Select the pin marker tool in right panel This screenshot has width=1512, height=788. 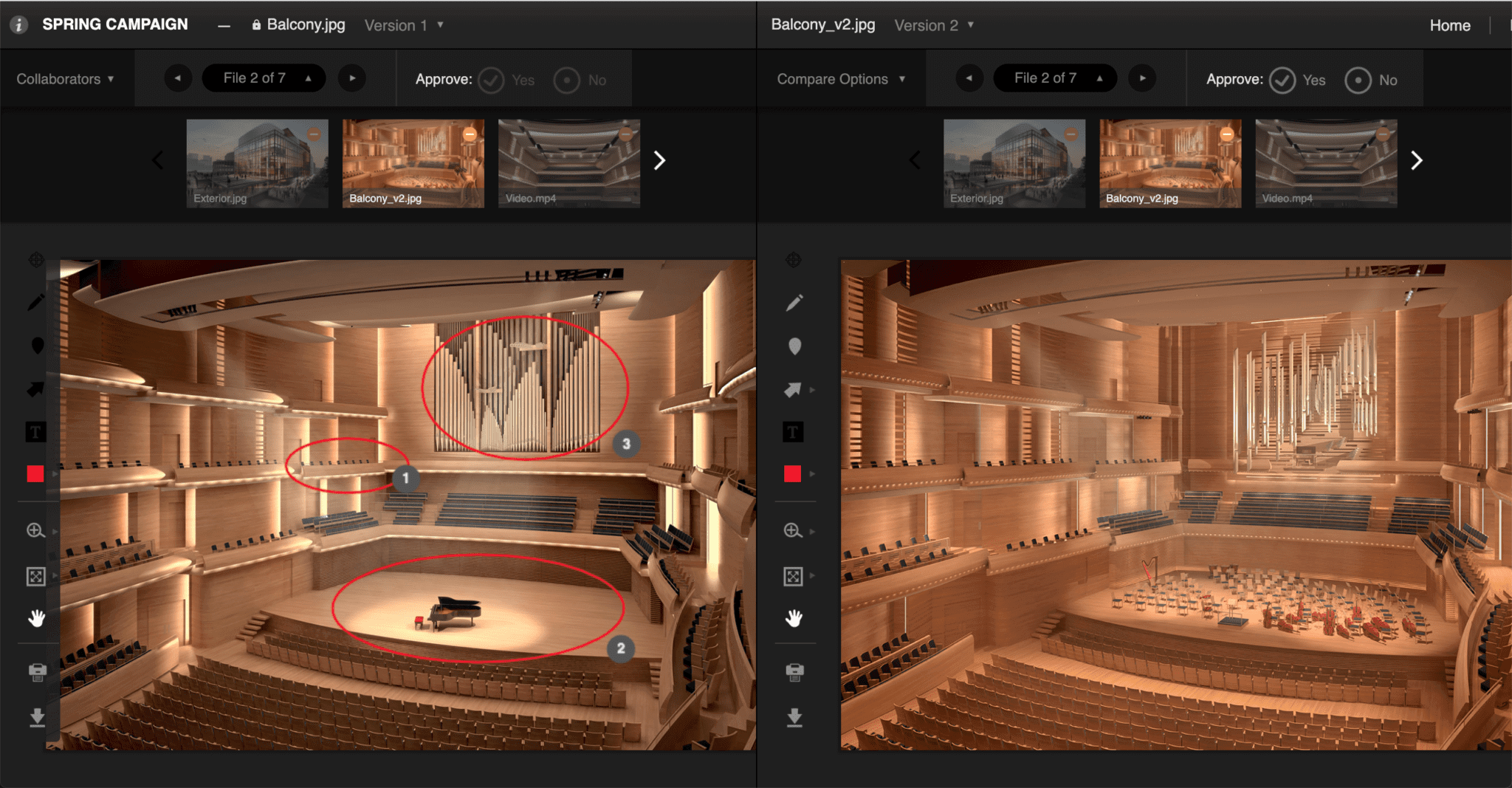pyautogui.click(x=794, y=346)
